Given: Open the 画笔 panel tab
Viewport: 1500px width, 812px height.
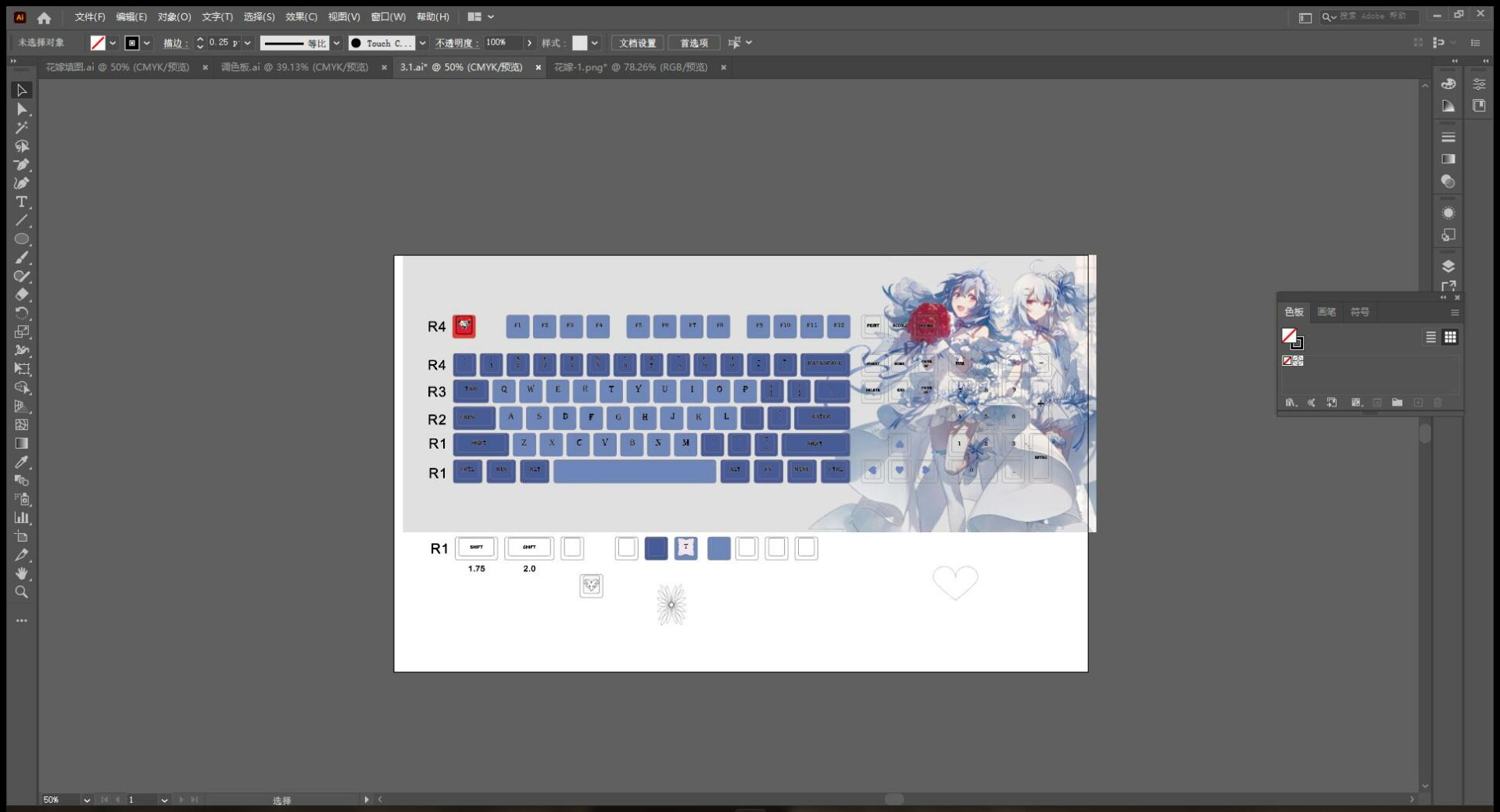Looking at the screenshot, I should pyautogui.click(x=1326, y=312).
